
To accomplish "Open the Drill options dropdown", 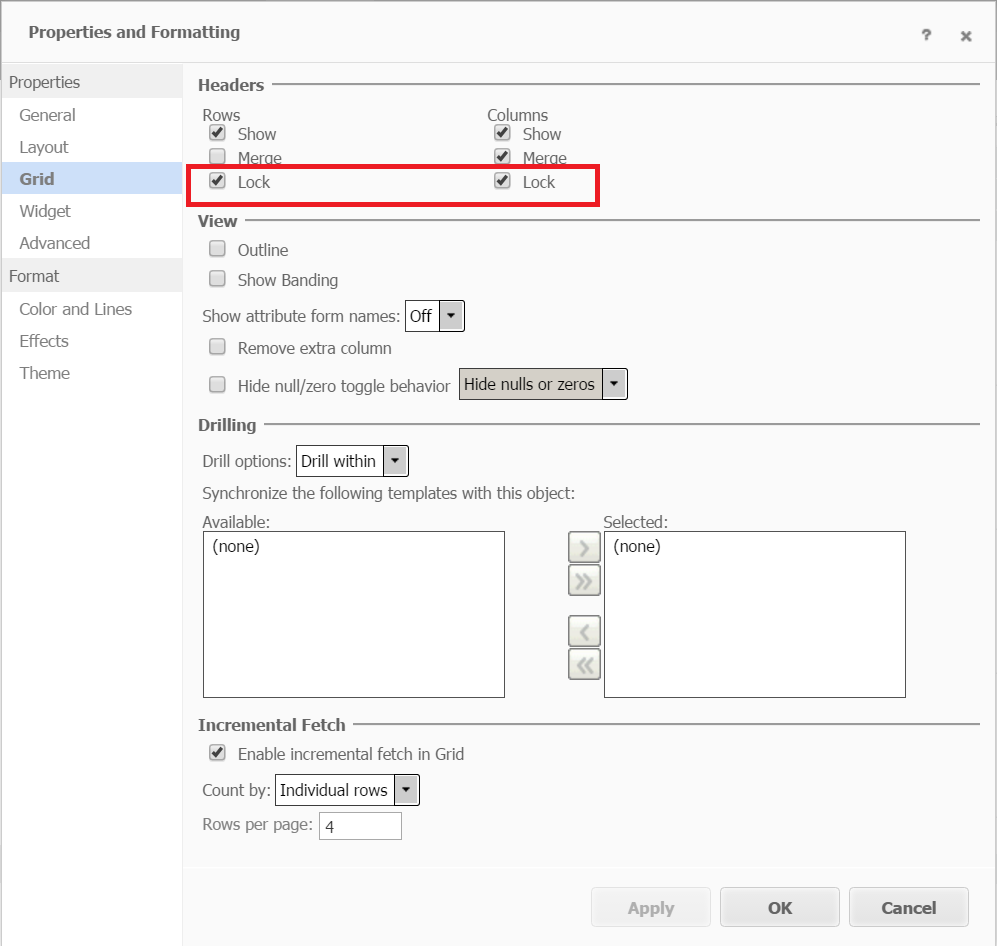I will point(394,460).
